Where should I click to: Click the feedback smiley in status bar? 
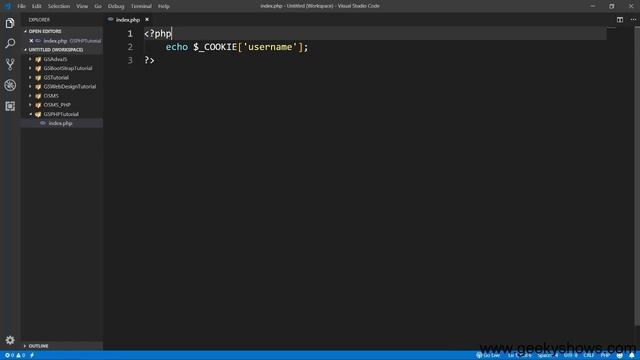pyautogui.click(x=620, y=356)
